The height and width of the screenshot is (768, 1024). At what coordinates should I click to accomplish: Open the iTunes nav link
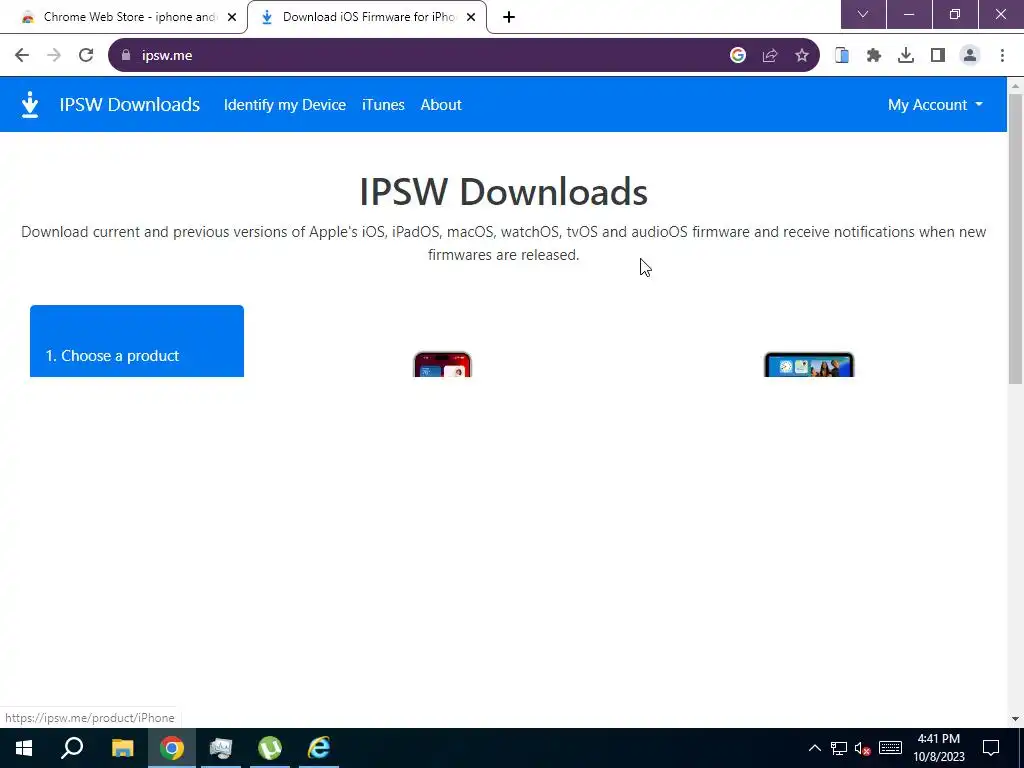point(383,104)
